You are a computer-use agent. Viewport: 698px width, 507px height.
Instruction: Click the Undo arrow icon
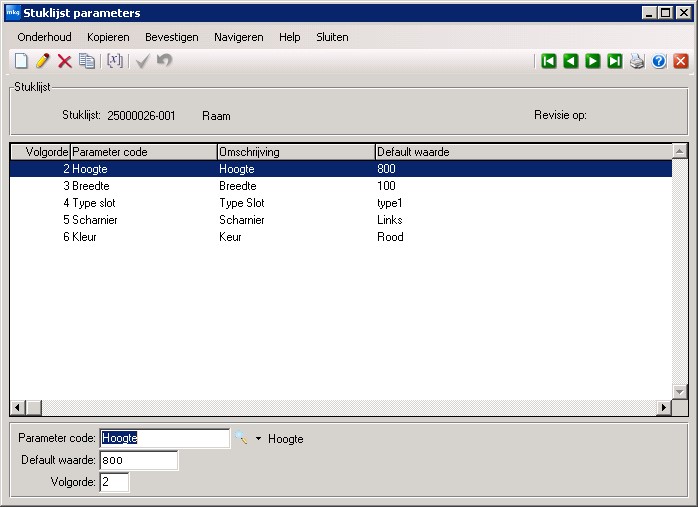164,60
